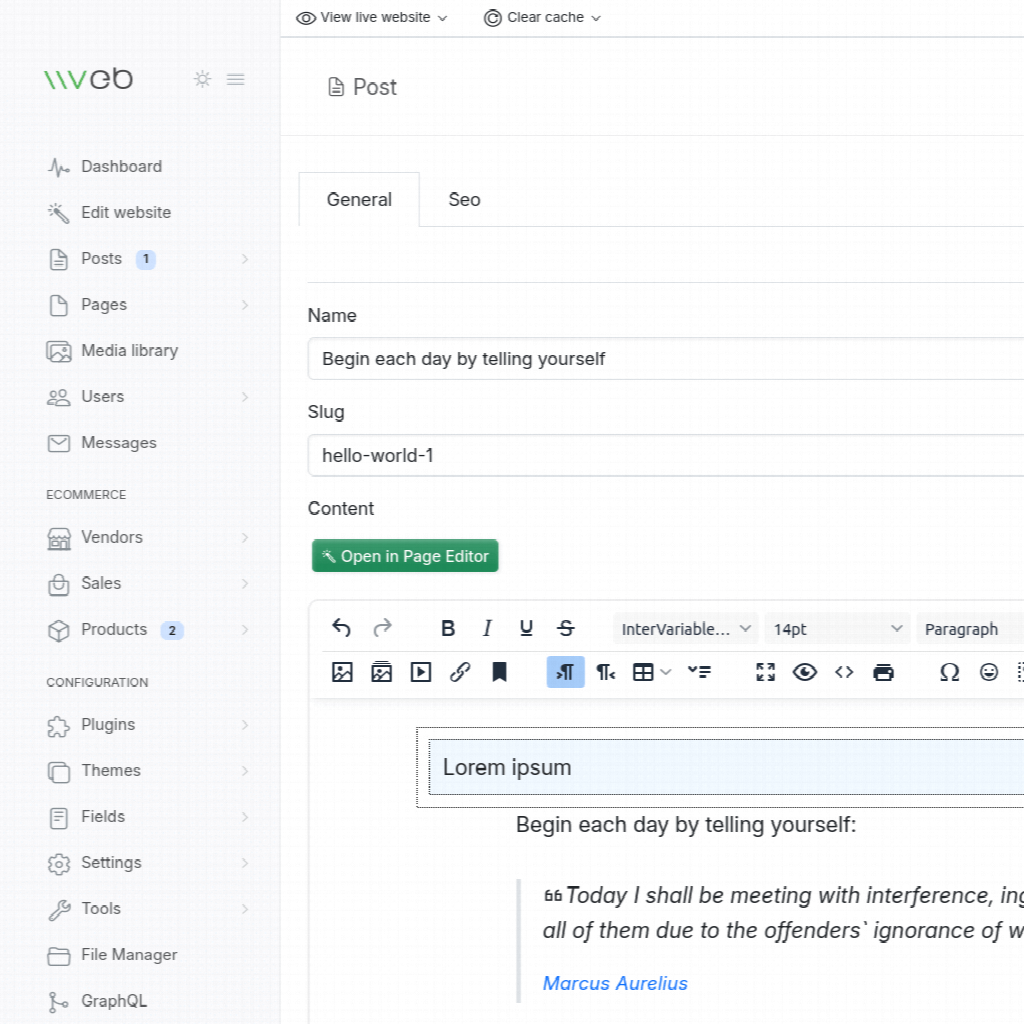Open Media library from the sidebar
This screenshot has width=1024, height=1024.
[129, 351]
